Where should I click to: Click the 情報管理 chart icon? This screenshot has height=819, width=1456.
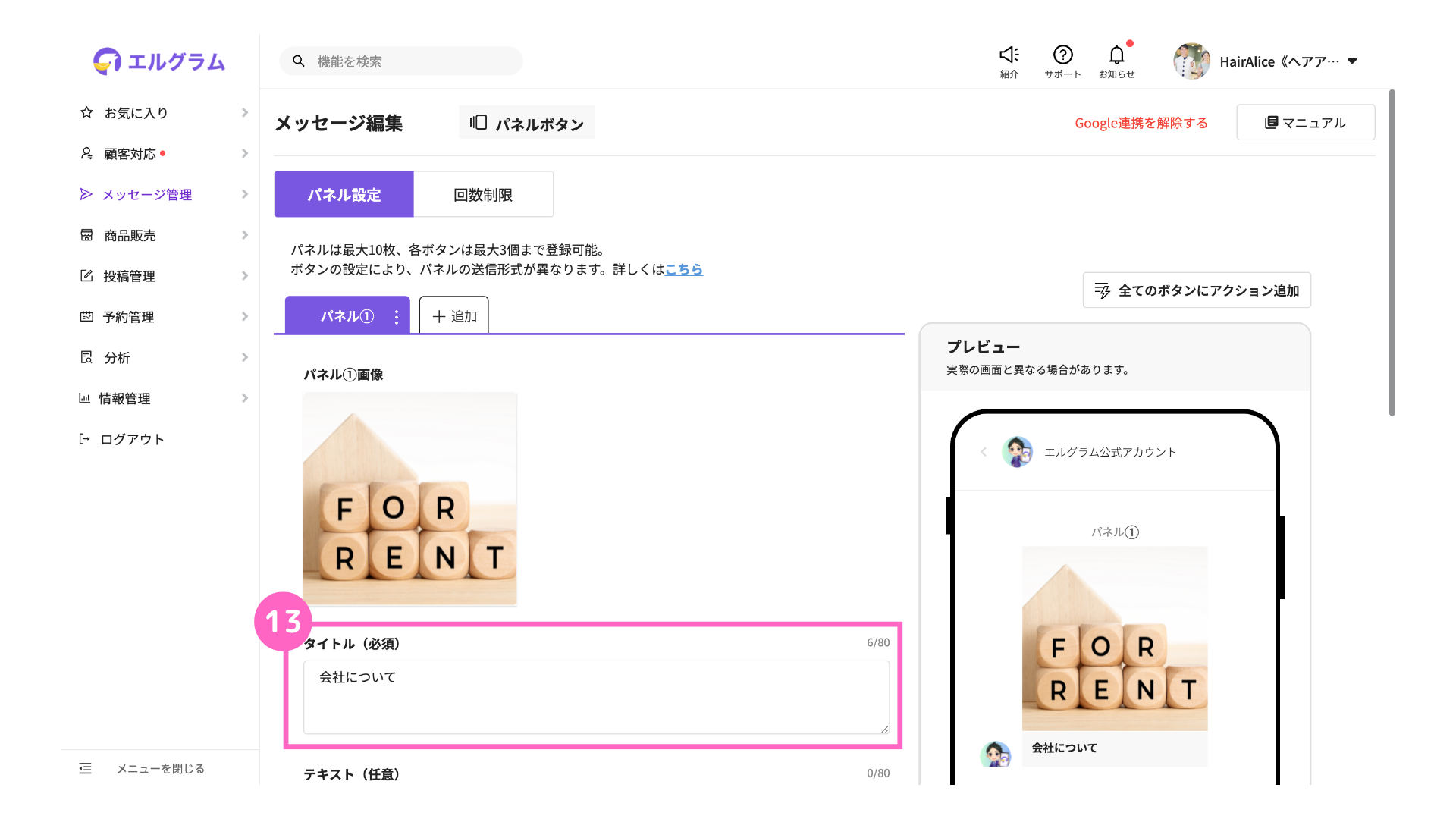pos(84,398)
